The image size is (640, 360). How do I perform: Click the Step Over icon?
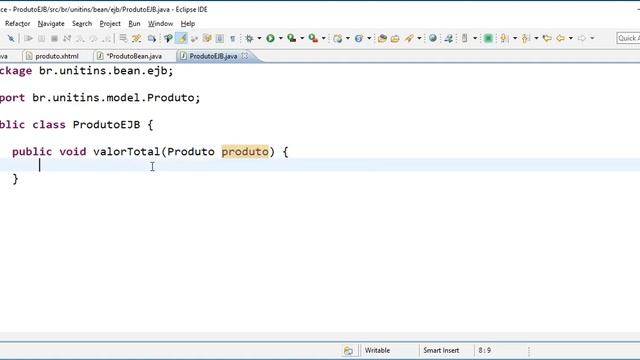[93, 38]
